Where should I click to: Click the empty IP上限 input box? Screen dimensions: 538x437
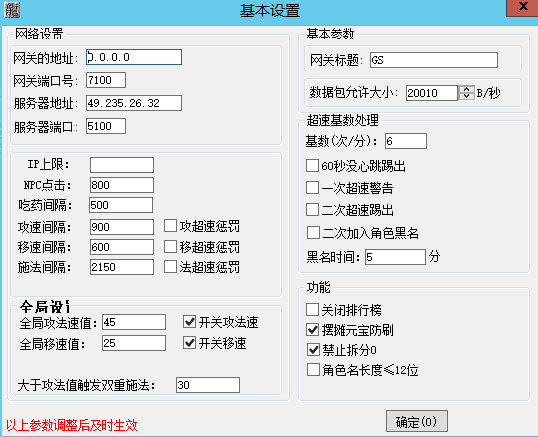[122, 165]
